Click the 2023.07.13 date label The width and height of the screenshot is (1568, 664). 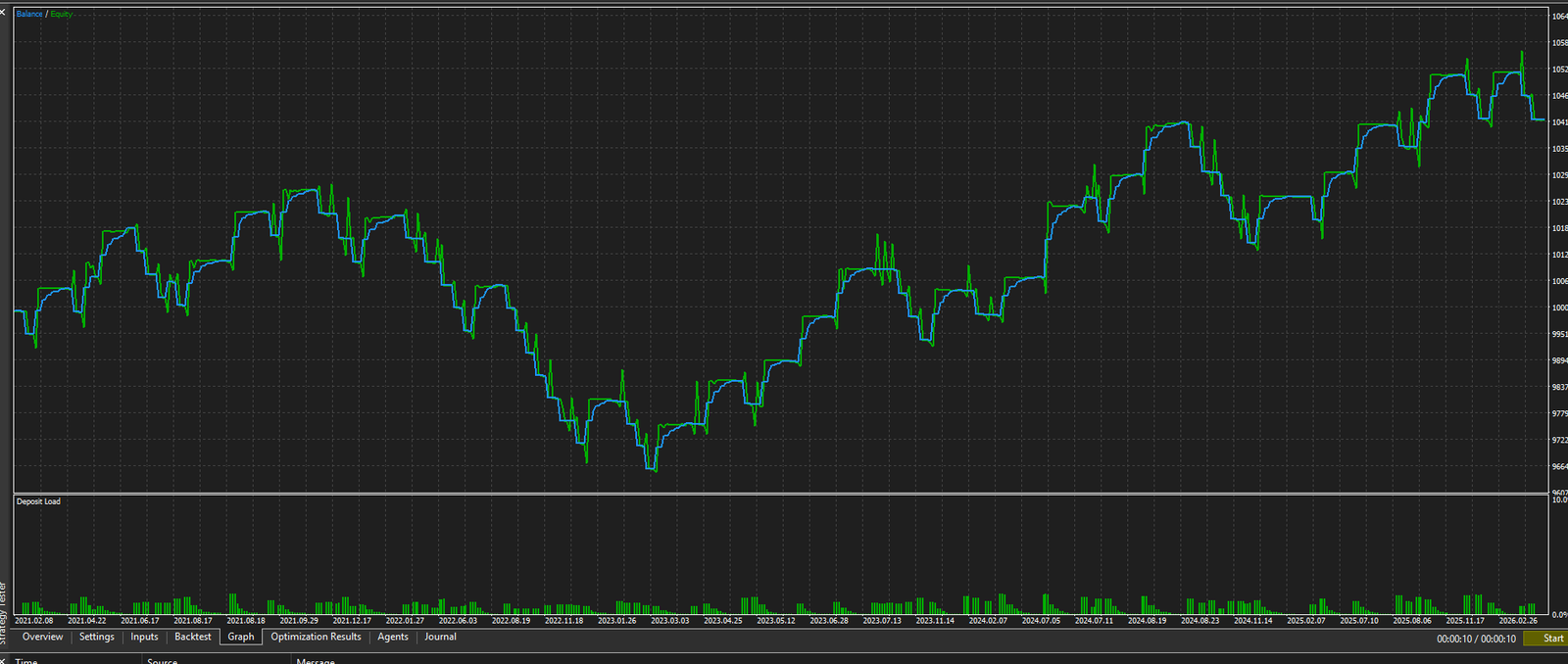point(882,620)
